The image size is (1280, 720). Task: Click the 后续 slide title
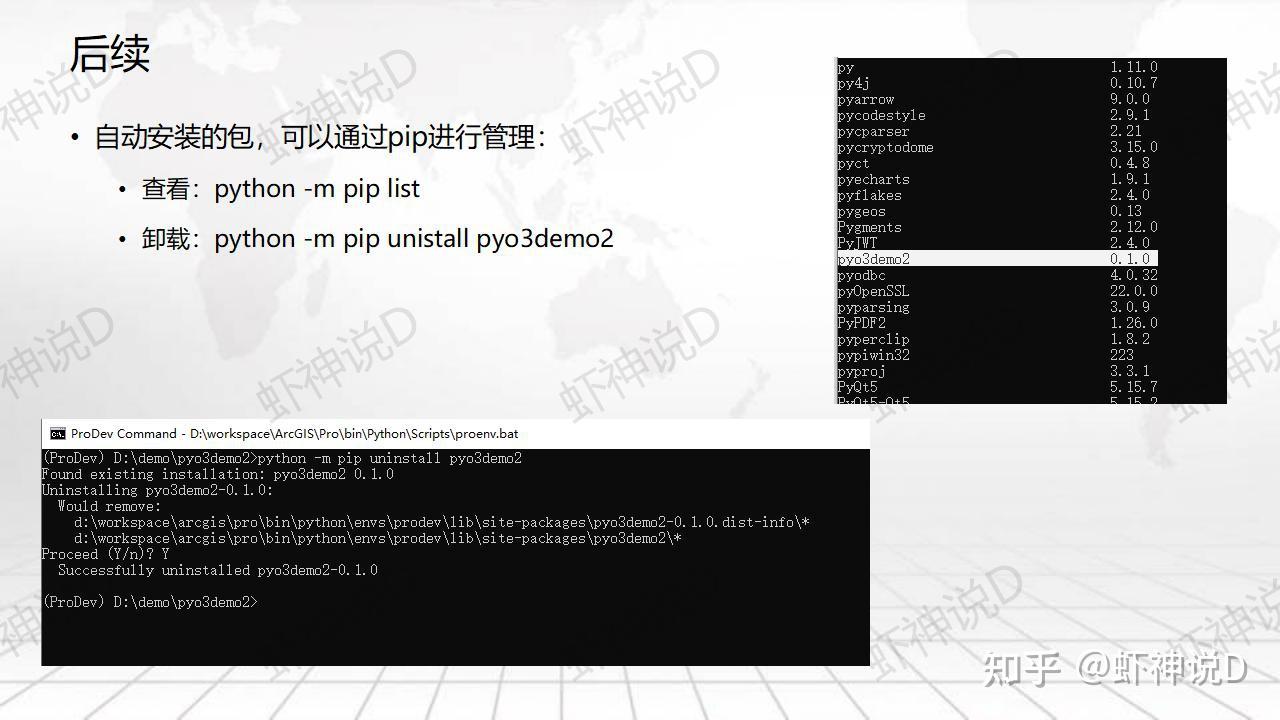[110, 54]
